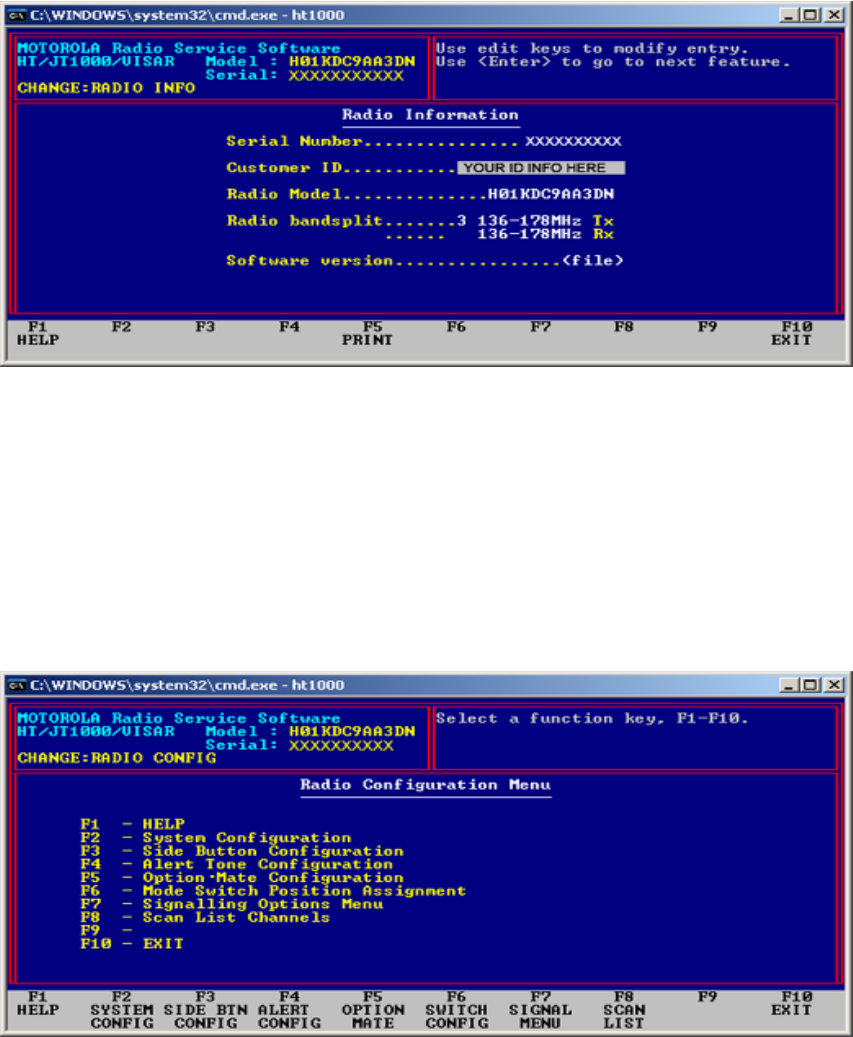
Task: Click the Radio Configuration Menu heading
Action: pyautogui.click(x=425, y=784)
